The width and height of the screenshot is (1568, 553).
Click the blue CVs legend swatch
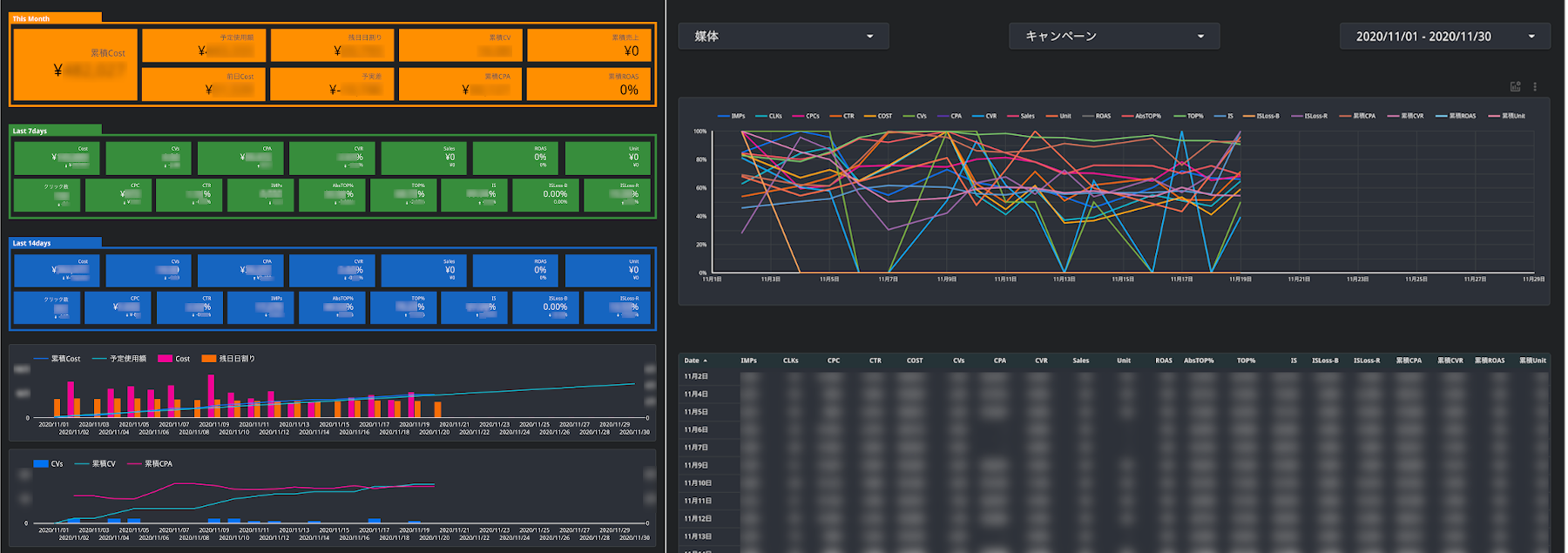(40, 464)
